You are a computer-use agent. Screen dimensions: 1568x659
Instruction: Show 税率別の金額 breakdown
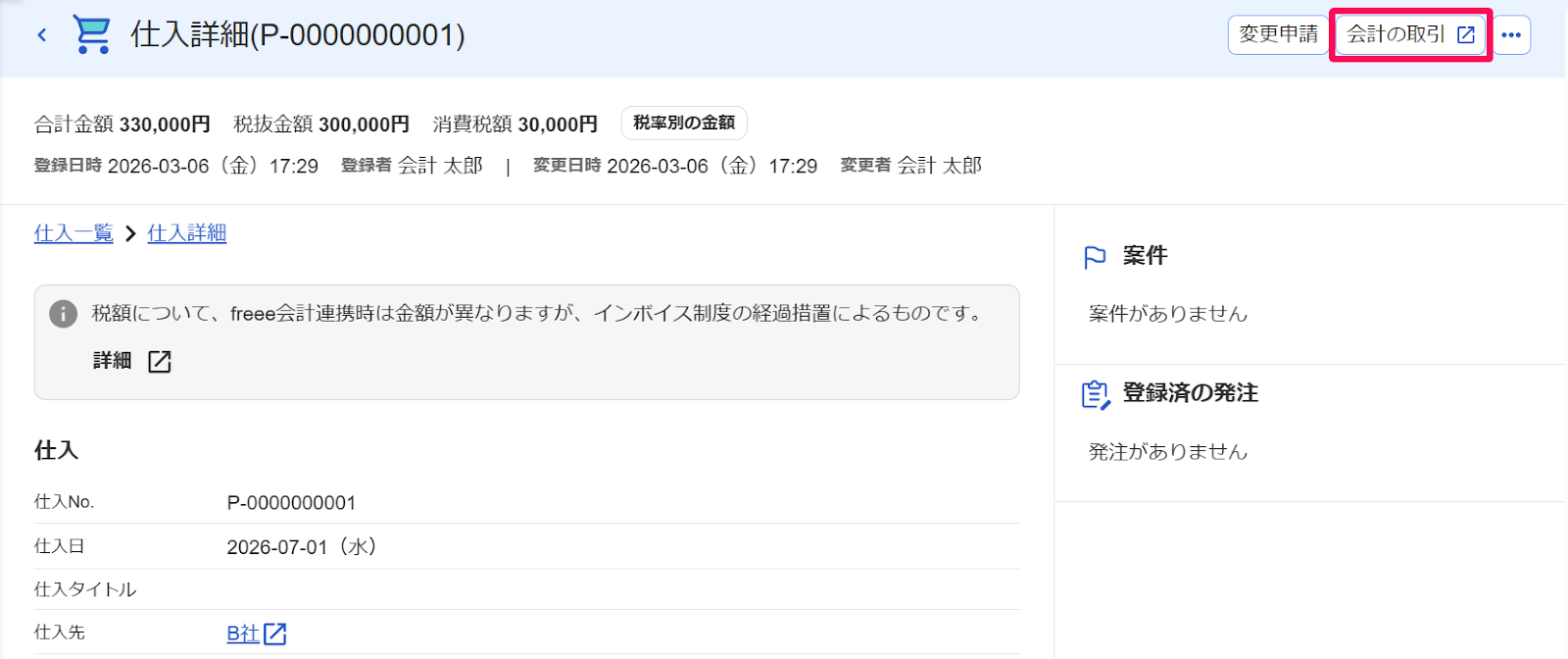point(684,124)
